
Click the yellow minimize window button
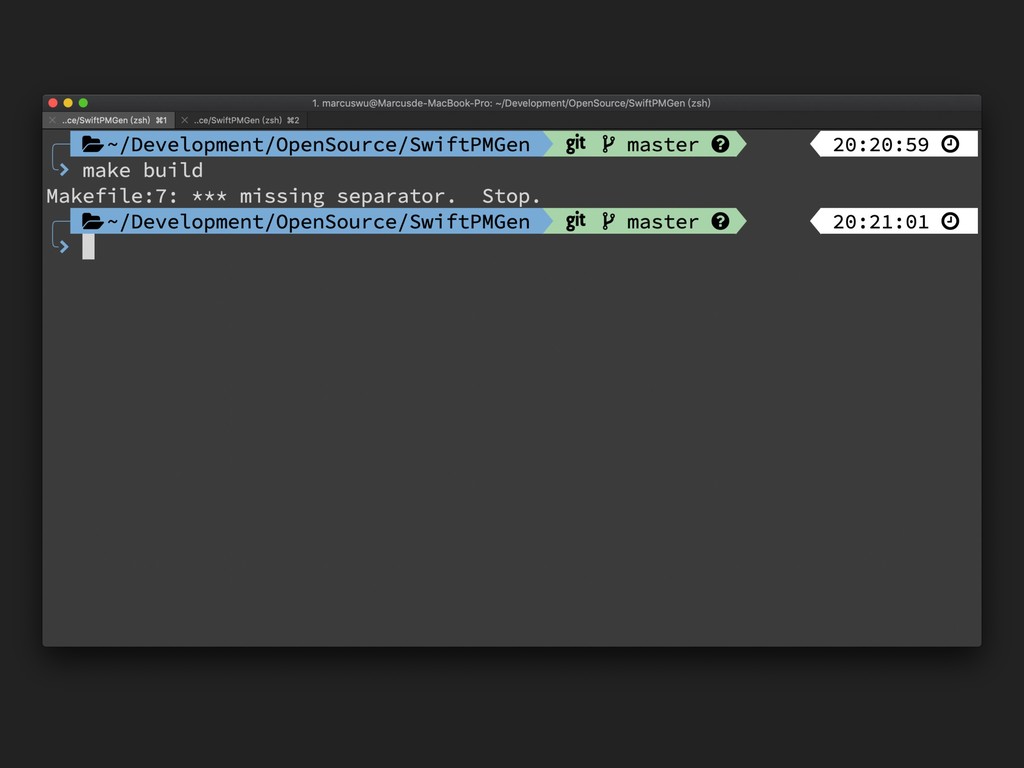coord(68,103)
